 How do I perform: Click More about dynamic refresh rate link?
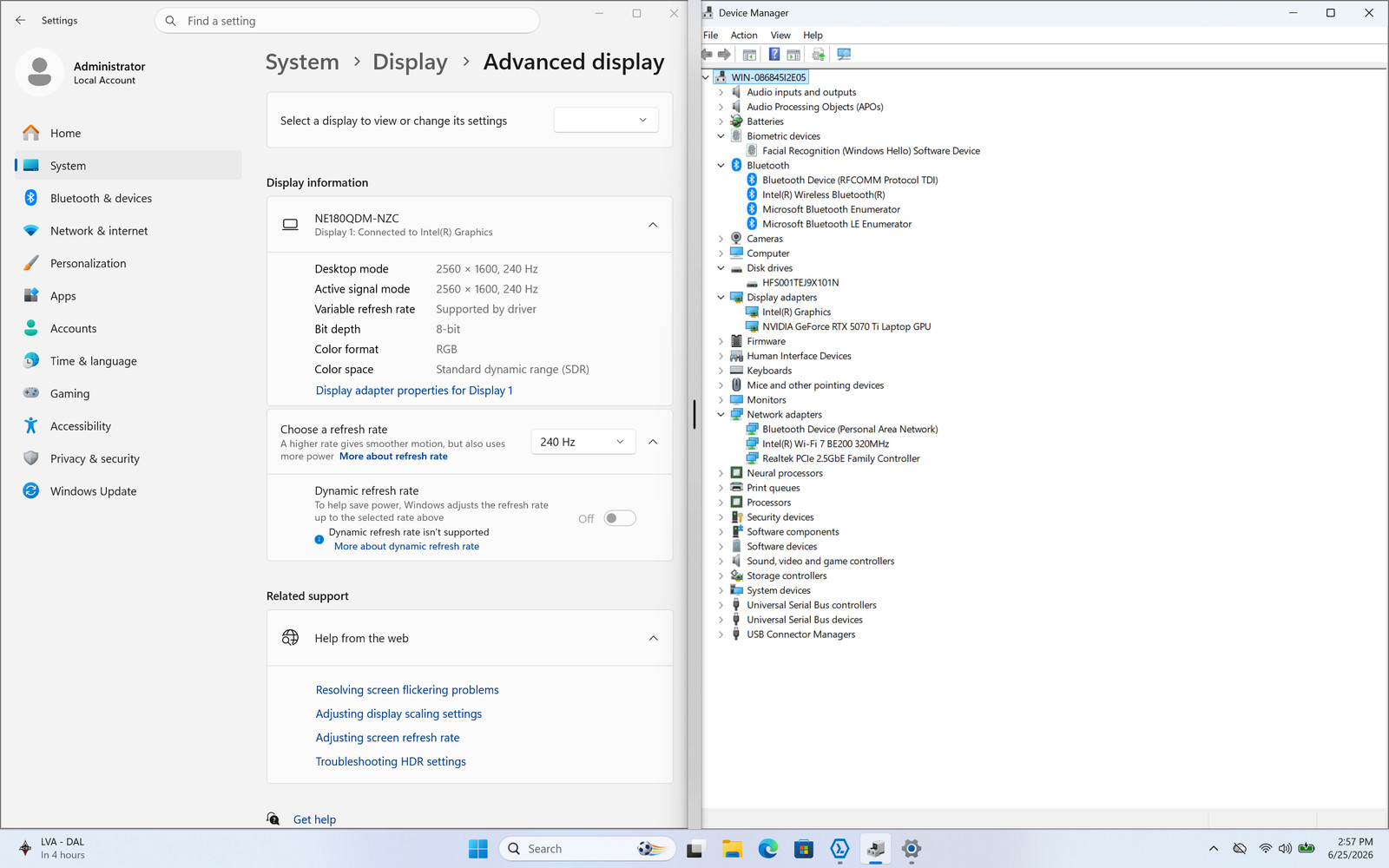pos(406,546)
